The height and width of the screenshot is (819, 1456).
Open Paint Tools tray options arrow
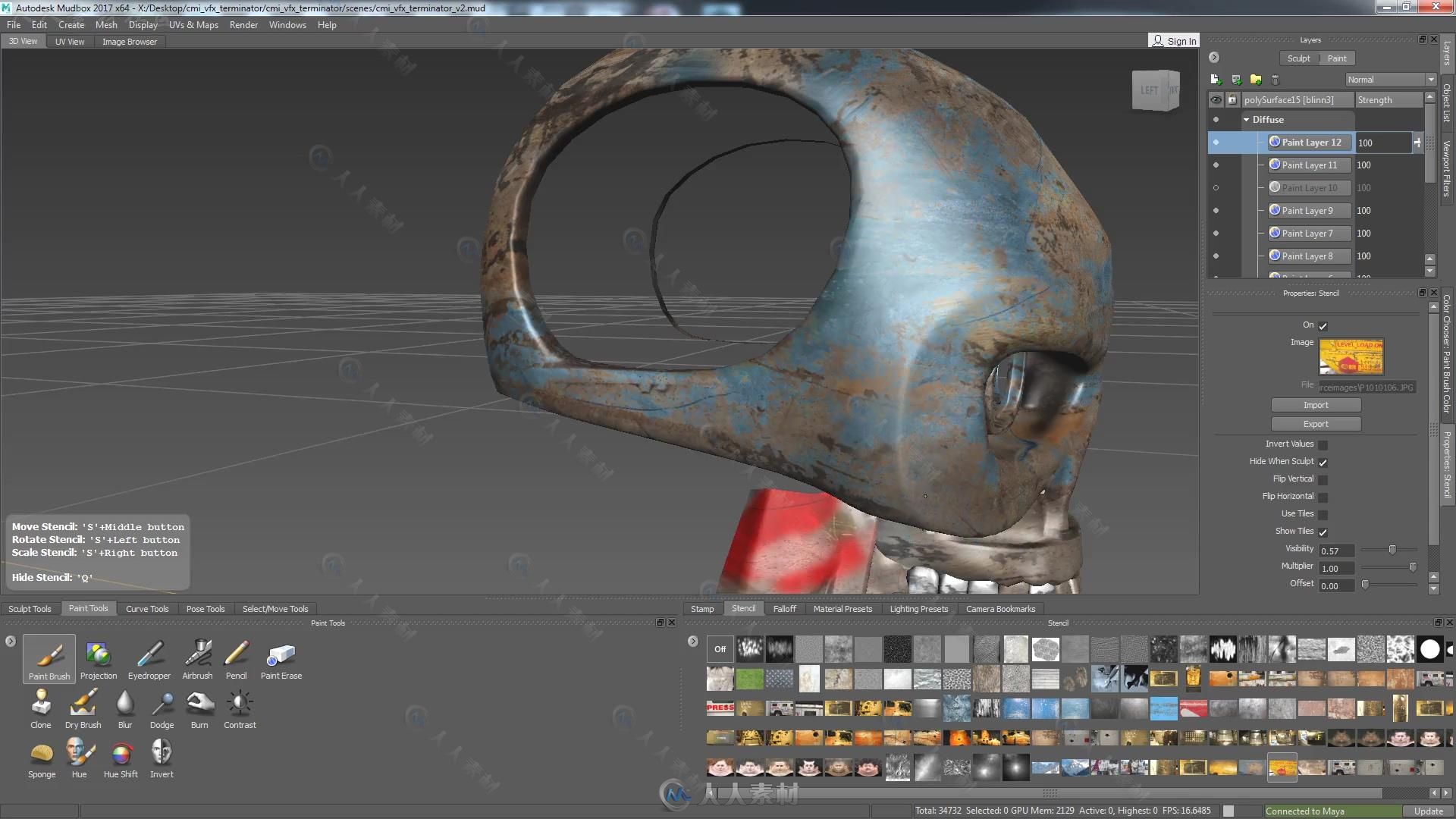(x=11, y=642)
